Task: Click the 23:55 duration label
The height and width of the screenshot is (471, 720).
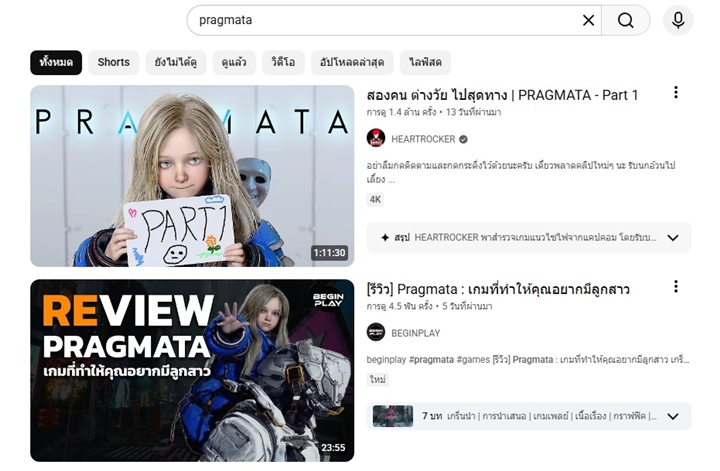Action: pos(333,448)
